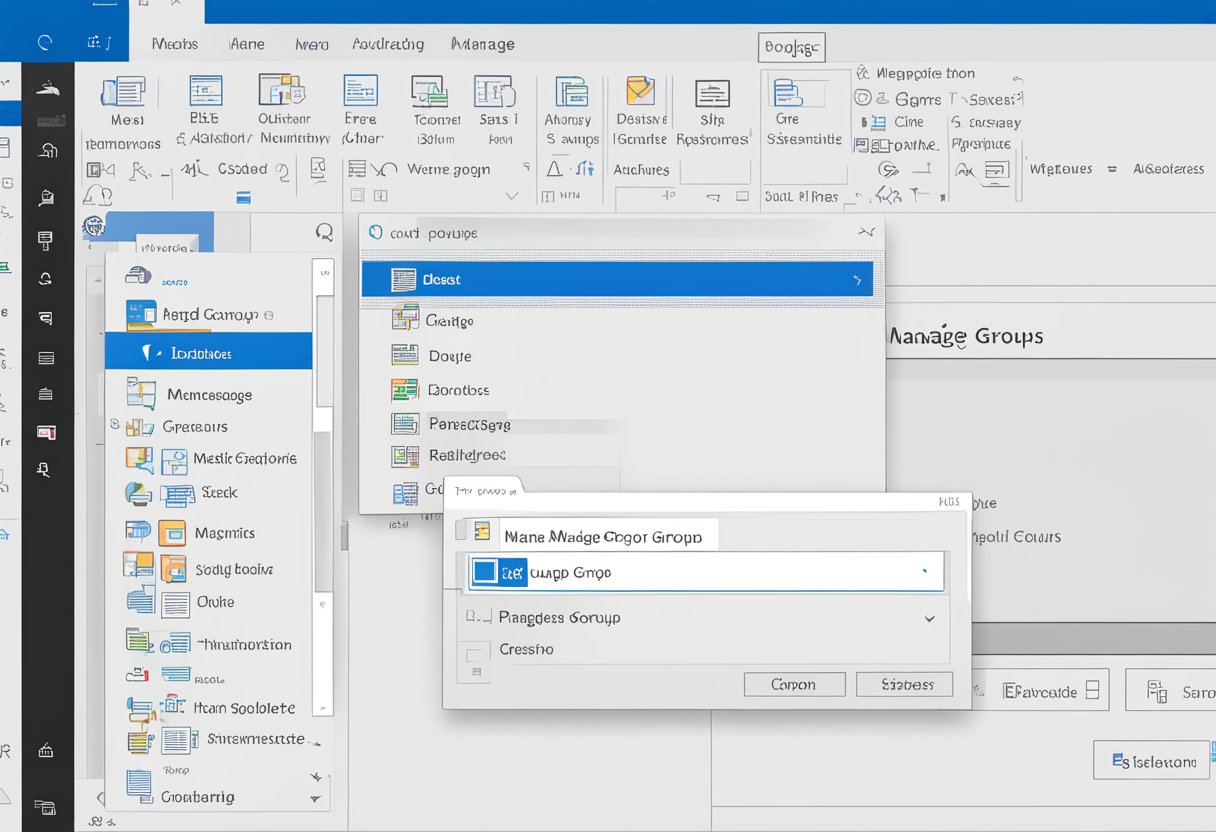Click the Tconet ribbon icon
This screenshot has width=1216, height=832.
tap(430, 92)
